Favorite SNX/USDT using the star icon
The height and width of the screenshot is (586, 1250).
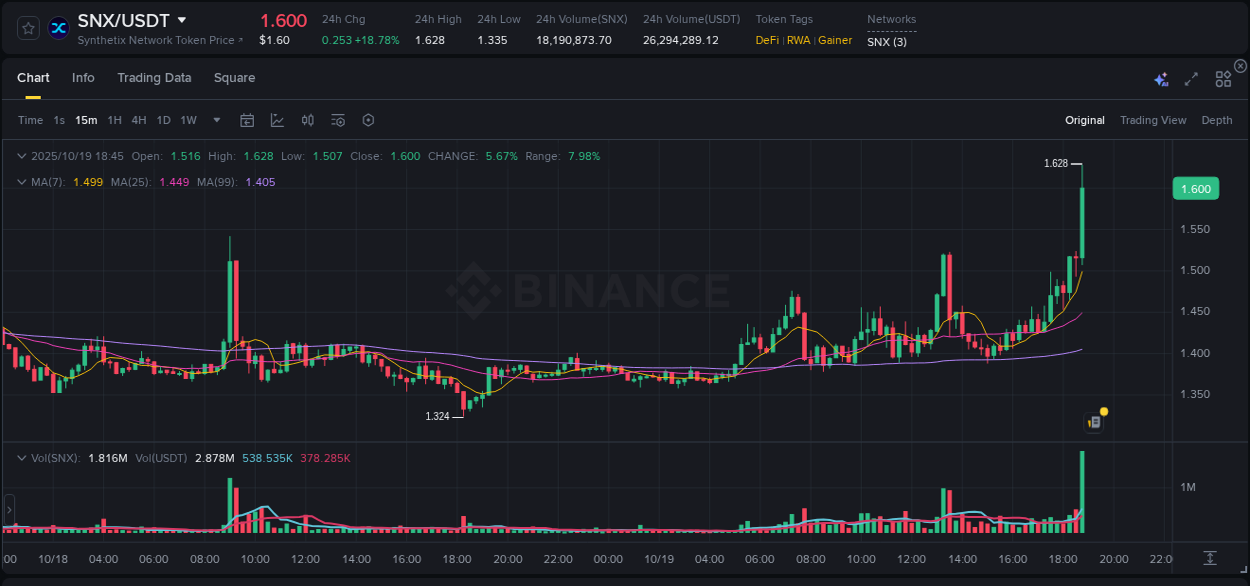click(x=27, y=27)
